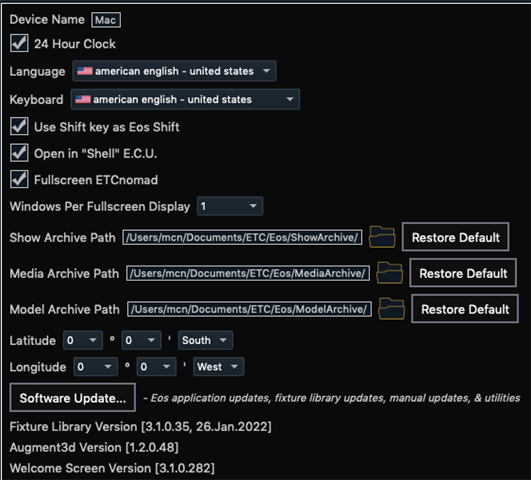Uncheck Use Shift key as Eos Shift
531x480 pixels.
[19, 126]
